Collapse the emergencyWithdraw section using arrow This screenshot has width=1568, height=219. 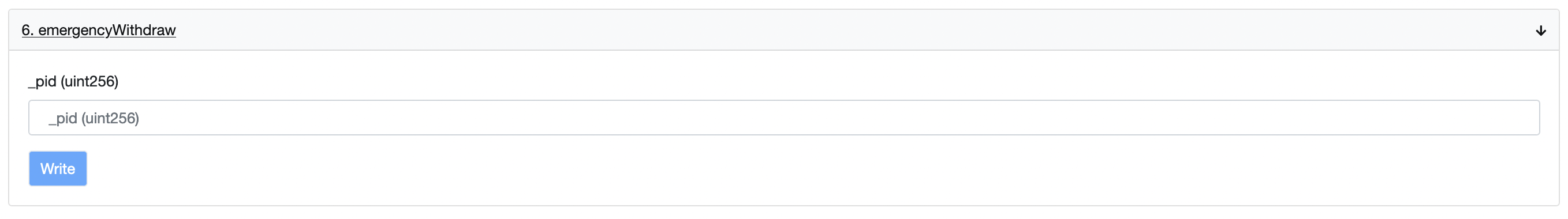pos(1541,31)
